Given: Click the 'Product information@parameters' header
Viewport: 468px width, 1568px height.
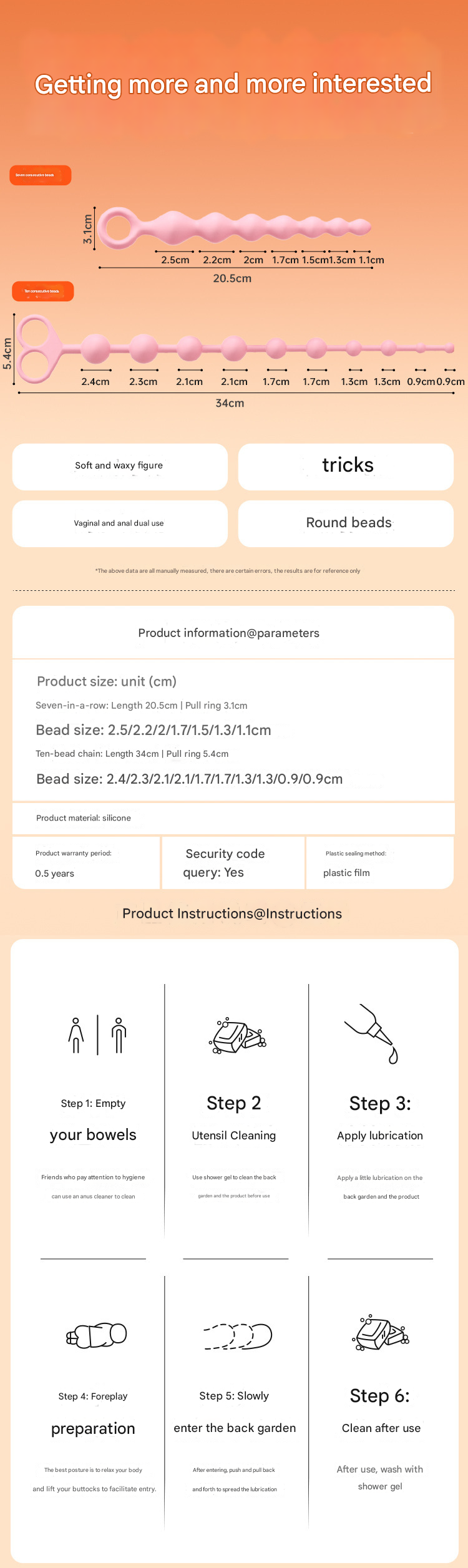Looking at the screenshot, I should point(229,633).
